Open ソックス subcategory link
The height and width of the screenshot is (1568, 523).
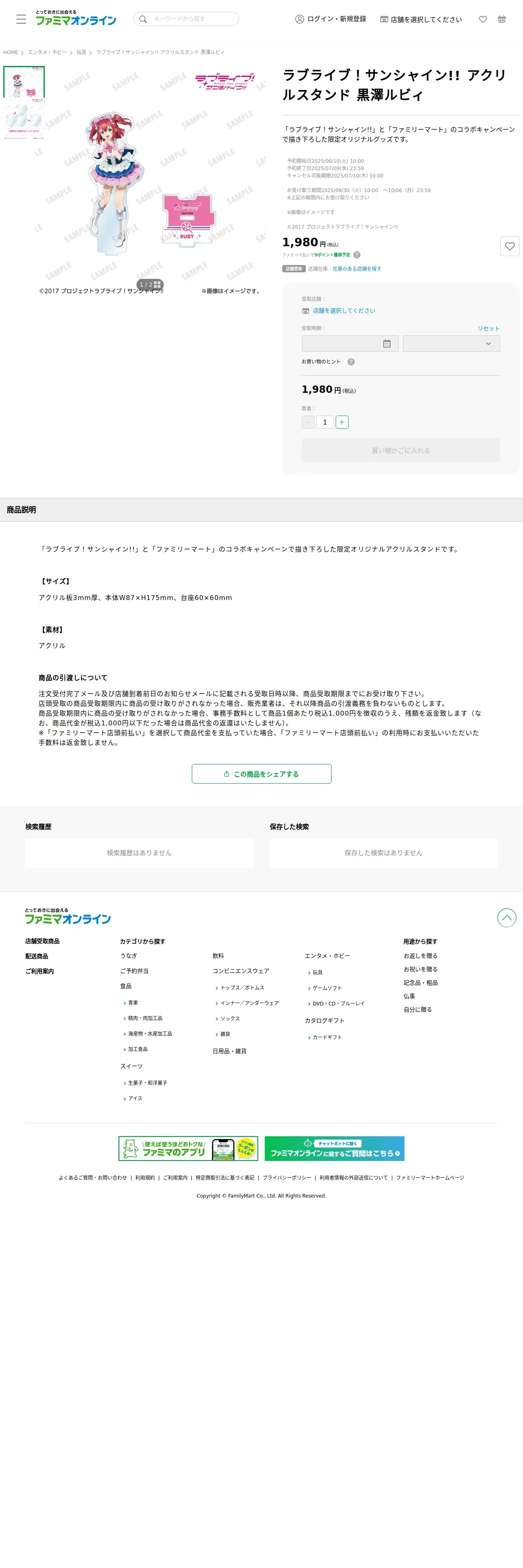230,1018
